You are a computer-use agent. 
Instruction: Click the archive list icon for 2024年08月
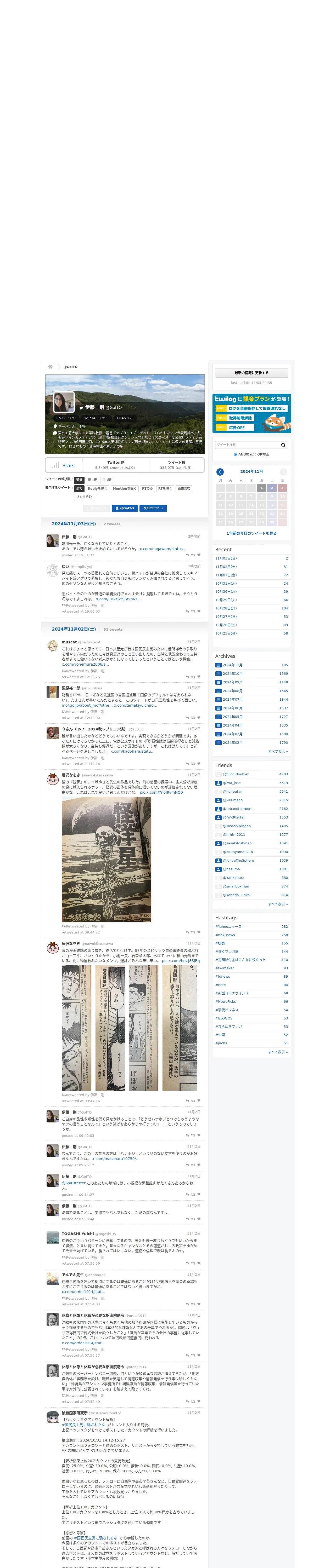click(x=218, y=691)
